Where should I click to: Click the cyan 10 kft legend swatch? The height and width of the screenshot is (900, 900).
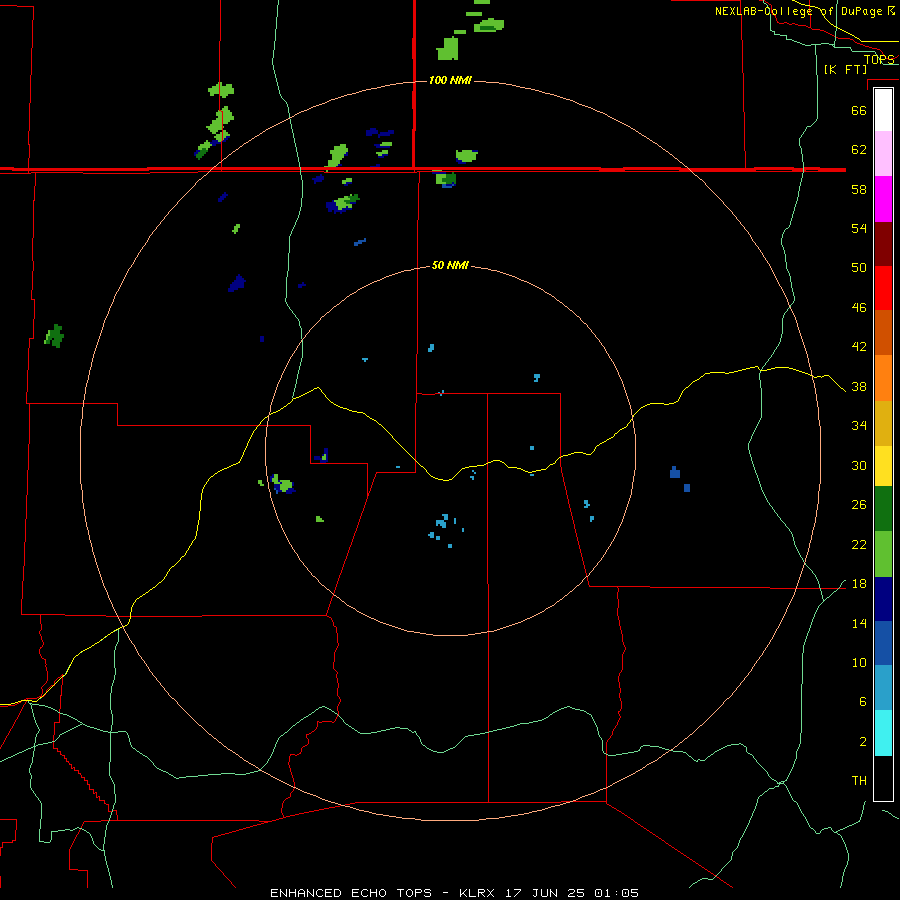pos(883,733)
